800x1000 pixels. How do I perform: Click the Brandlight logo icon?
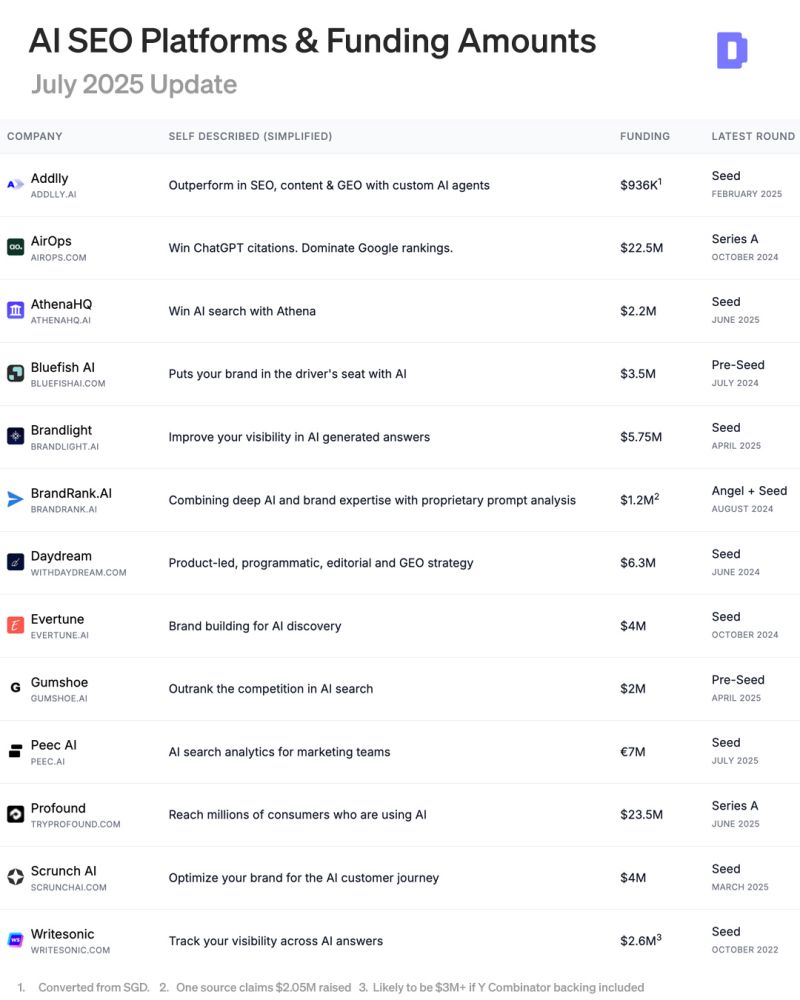(x=15, y=436)
